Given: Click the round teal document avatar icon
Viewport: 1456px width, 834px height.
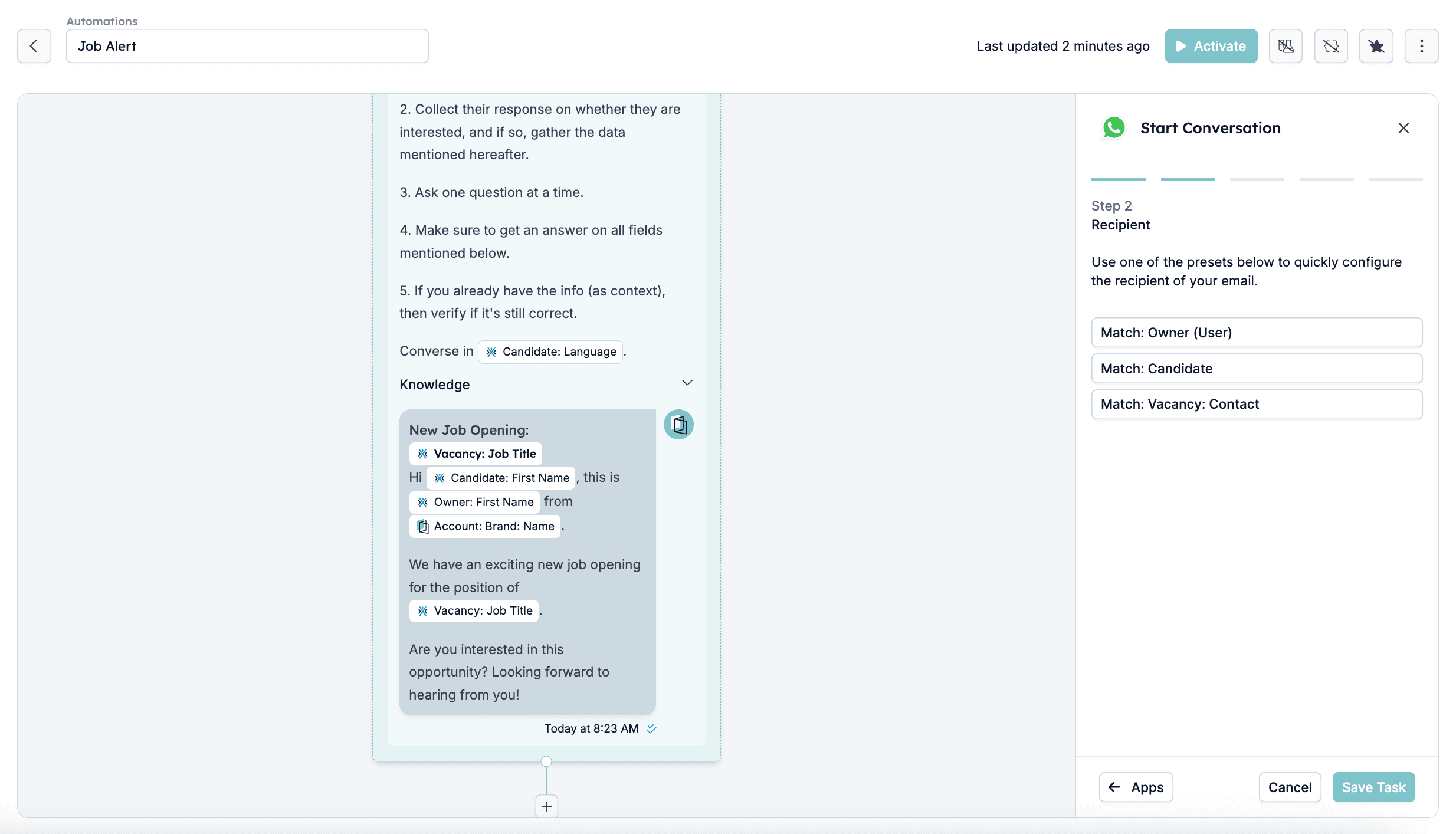Looking at the screenshot, I should pyautogui.click(x=678, y=425).
